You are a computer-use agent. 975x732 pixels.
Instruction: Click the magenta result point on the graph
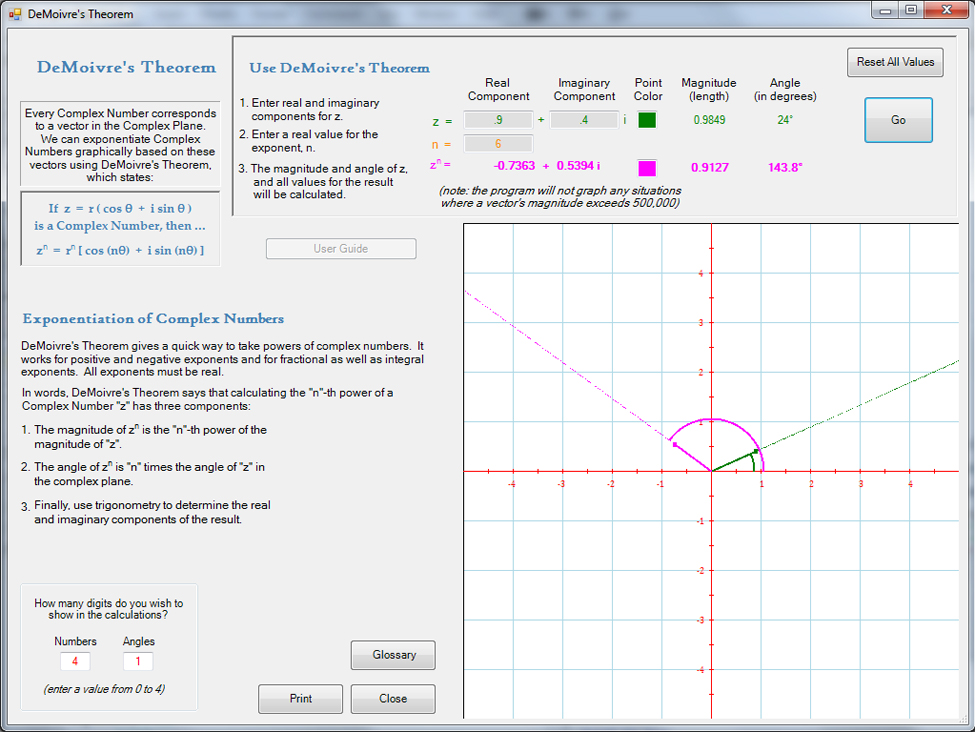click(x=675, y=444)
